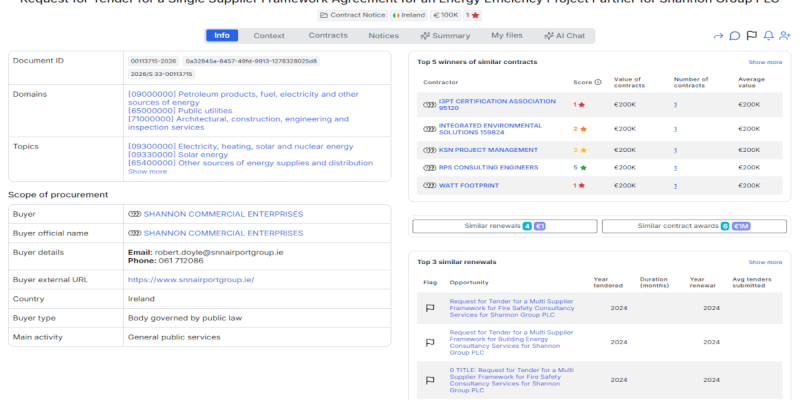Click the Ireland flag tag
800x400 pixels.
(x=409, y=15)
